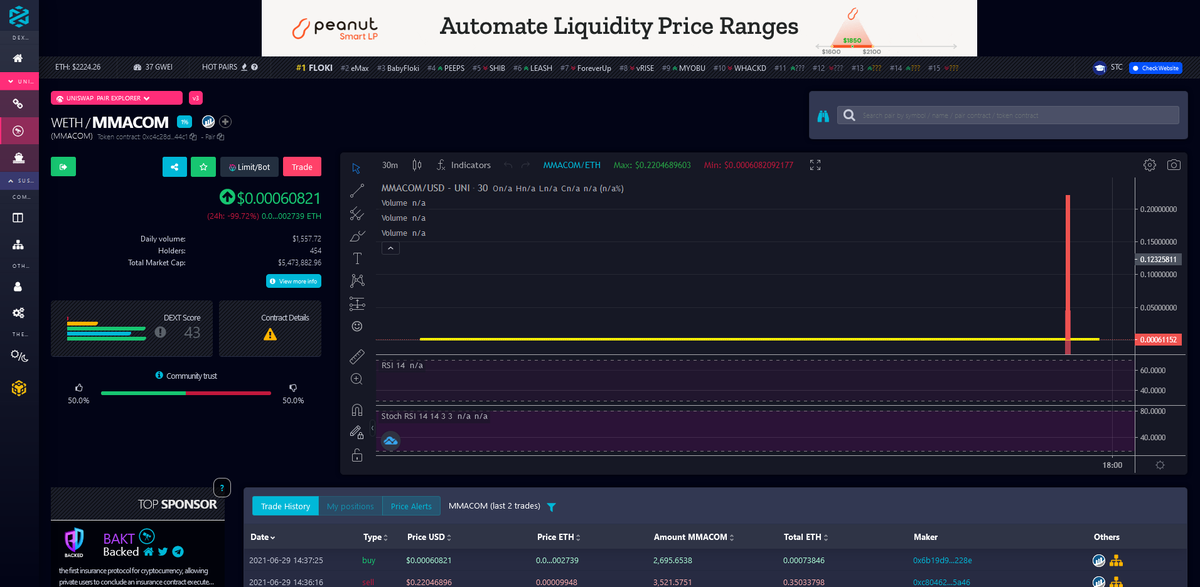Screen dimensions: 1200x587
Task: Click the green exit arrow button
Action: coord(63,167)
